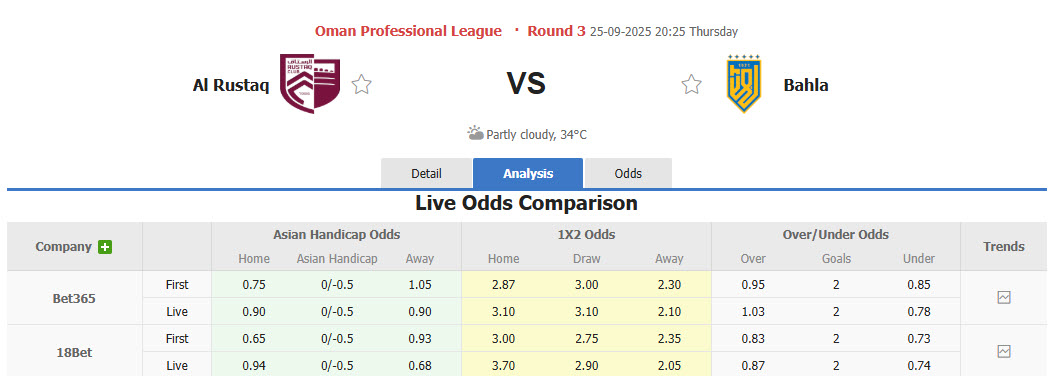
Task: Click Bet365 first Over odds 0.95
Action: [753, 285]
